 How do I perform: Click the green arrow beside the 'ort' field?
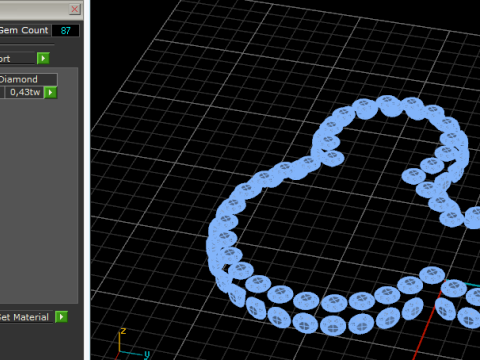[43, 58]
